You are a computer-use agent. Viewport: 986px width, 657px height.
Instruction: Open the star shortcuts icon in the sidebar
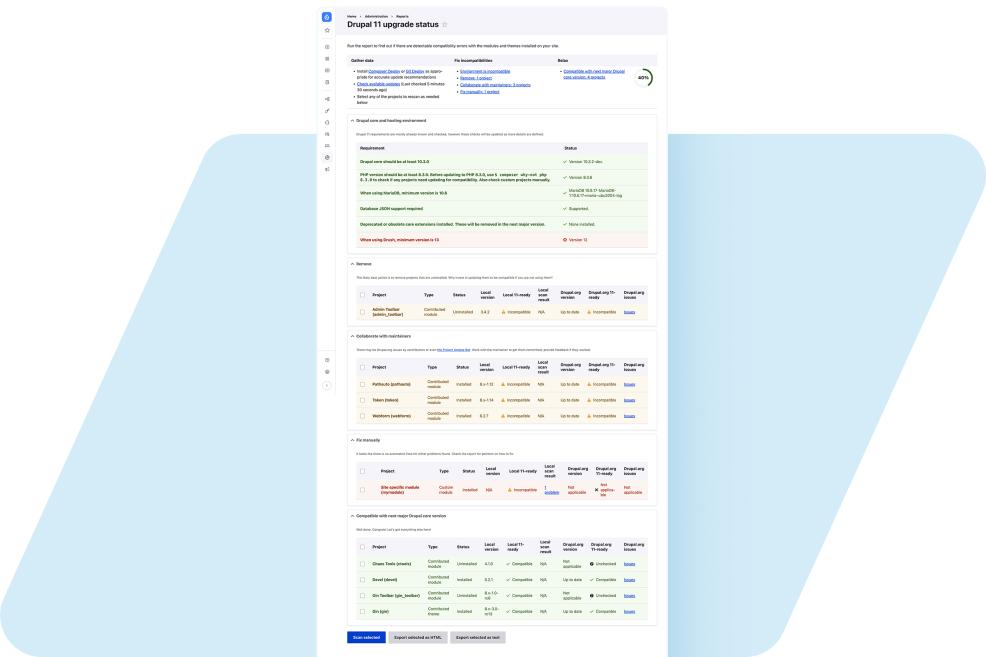click(x=327, y=31)
